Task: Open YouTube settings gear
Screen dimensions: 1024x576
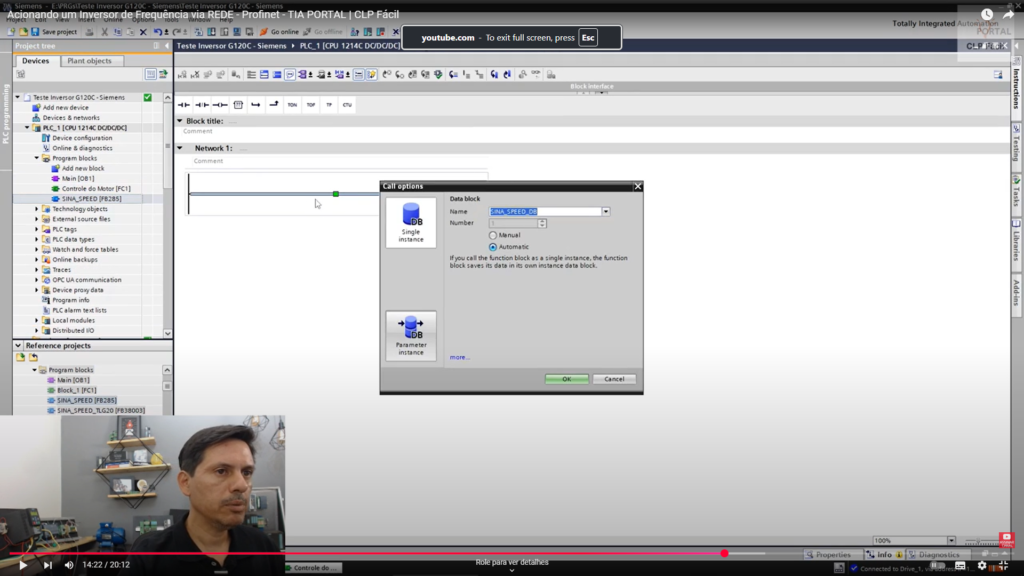Action: tap(982, 566)
